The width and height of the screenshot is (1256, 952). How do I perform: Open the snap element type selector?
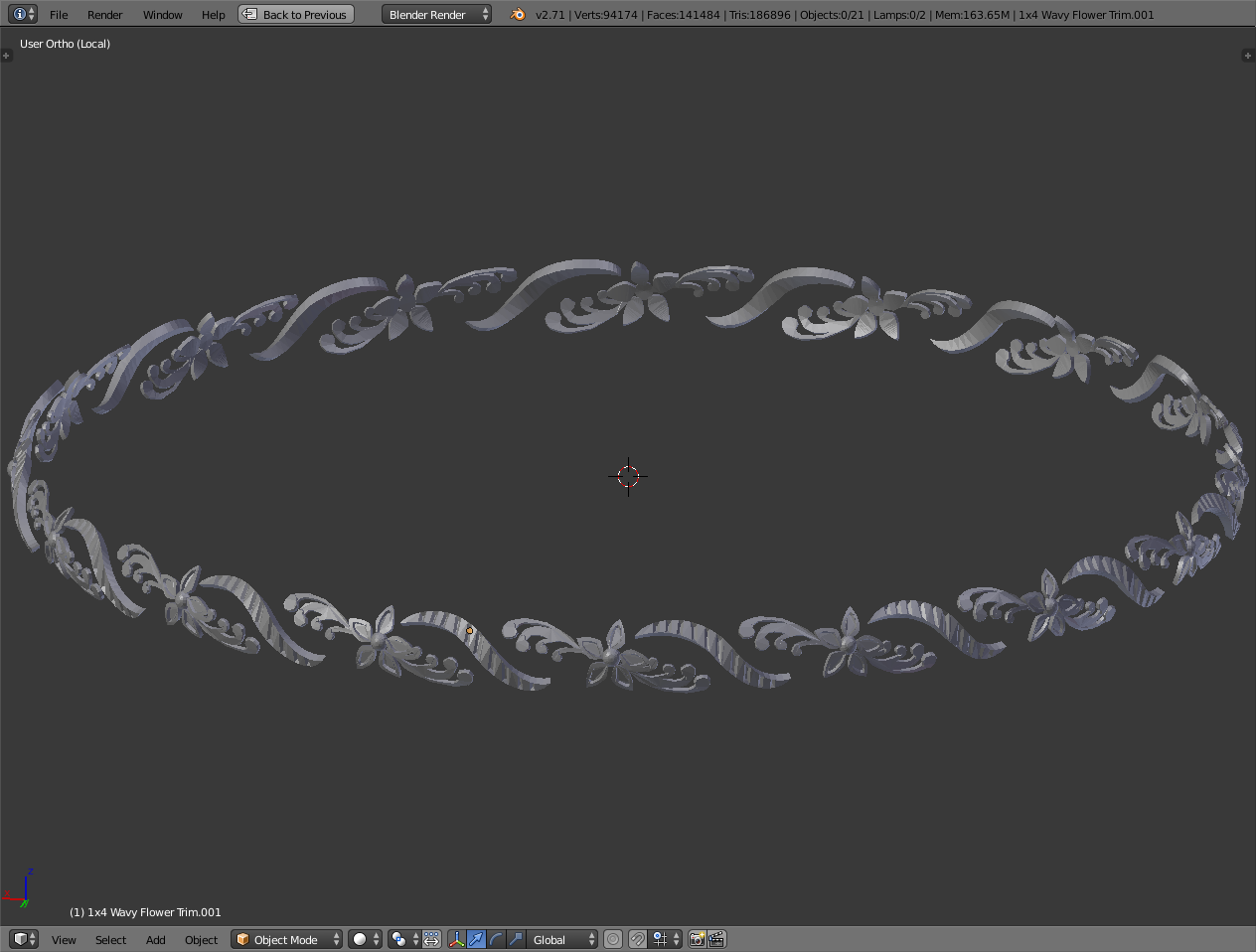click(x=666, y=939)
